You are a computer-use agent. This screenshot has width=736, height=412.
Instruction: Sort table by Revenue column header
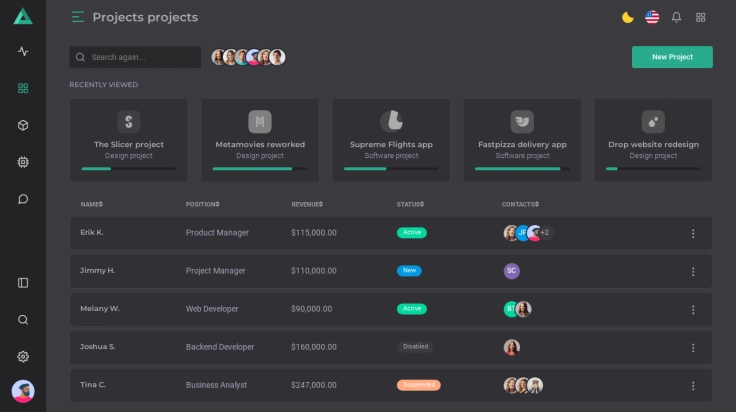307,204
